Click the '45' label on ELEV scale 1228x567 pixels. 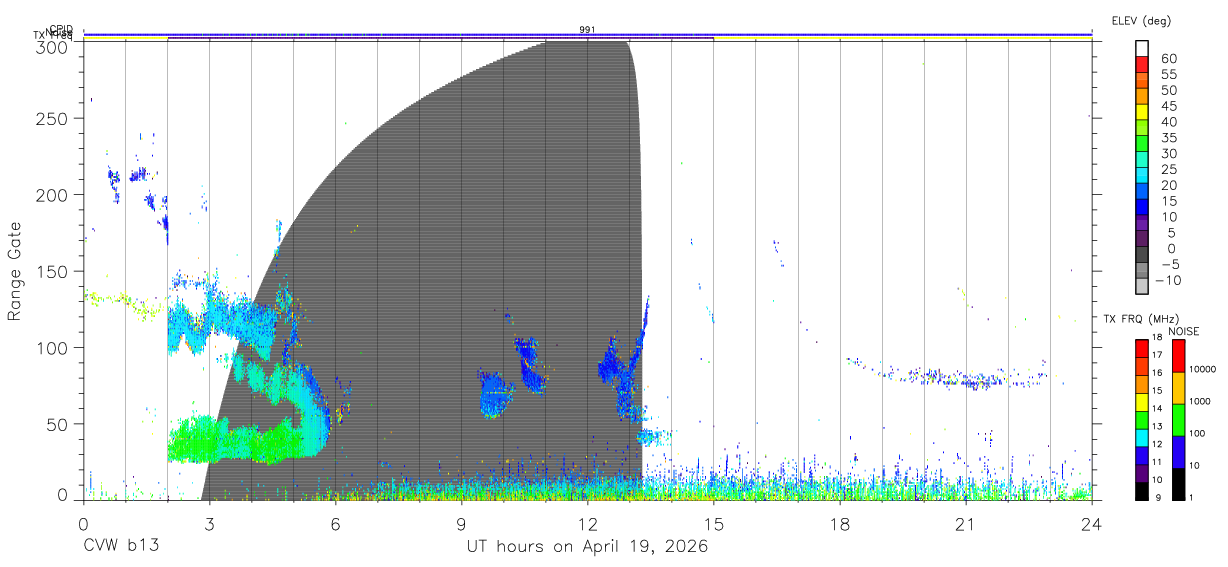pos(1168,106)
